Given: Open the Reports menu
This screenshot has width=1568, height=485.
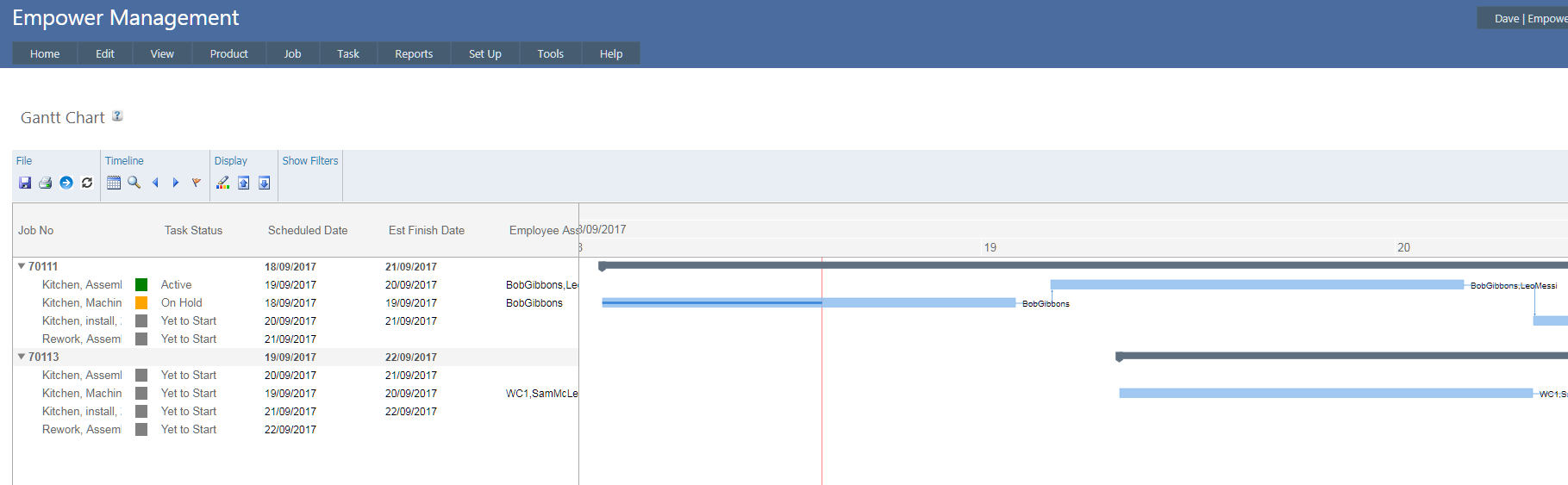Looking at the screenshot, I should (x=414, y=53).
